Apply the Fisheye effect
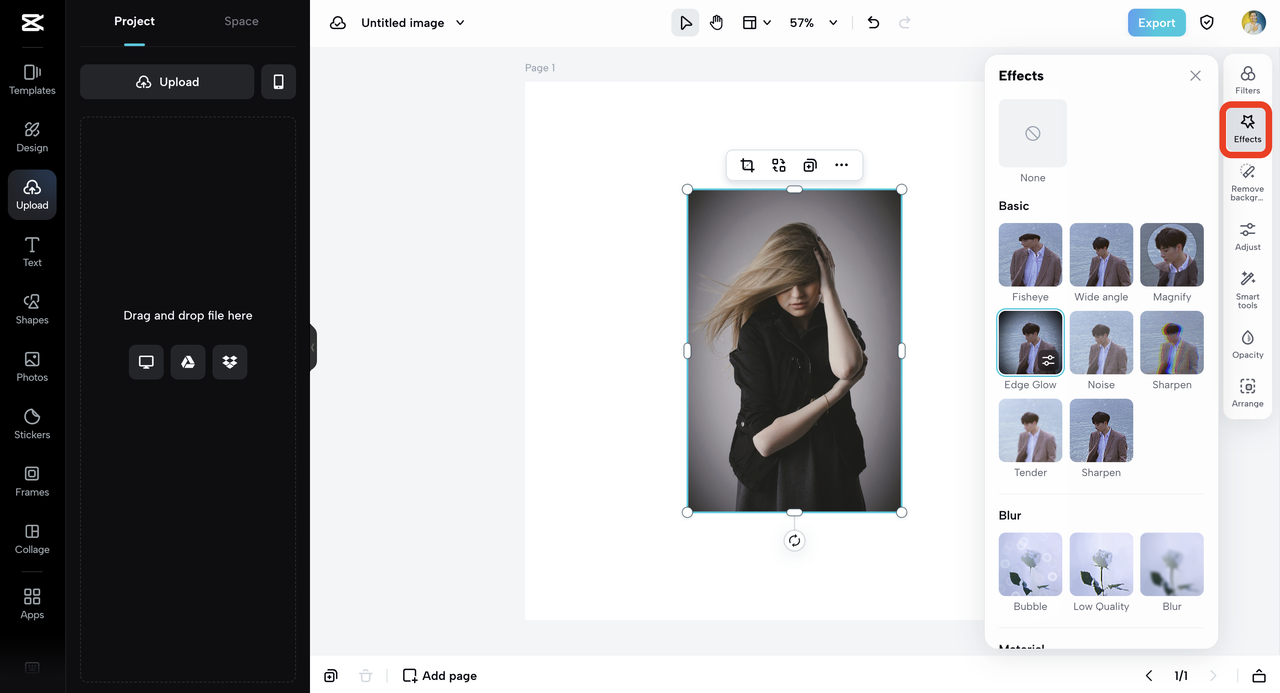Image resolution: width=1280 pixels, height=693 pixels. coord(1030,255)
